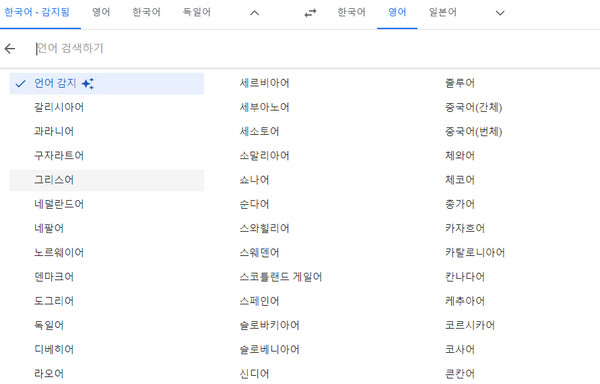This screenshot has width=600, height=384.
Task: Choose the checked 언어 감지 option
Action: pos(107,83)
